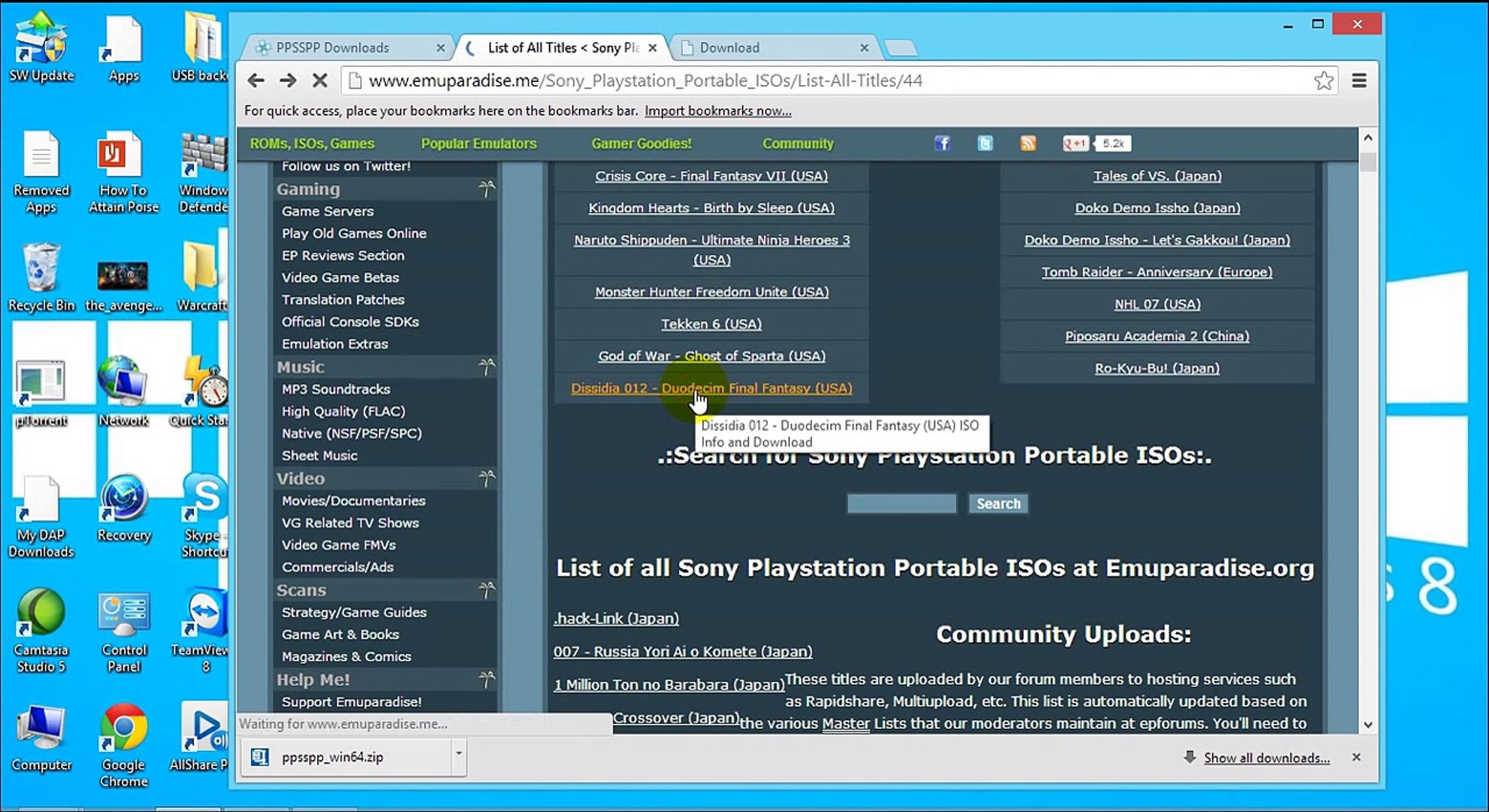Open the Computer desktop icon
Image resolution: width=1489 pixels, height=812 pixels.
(41, 738)
